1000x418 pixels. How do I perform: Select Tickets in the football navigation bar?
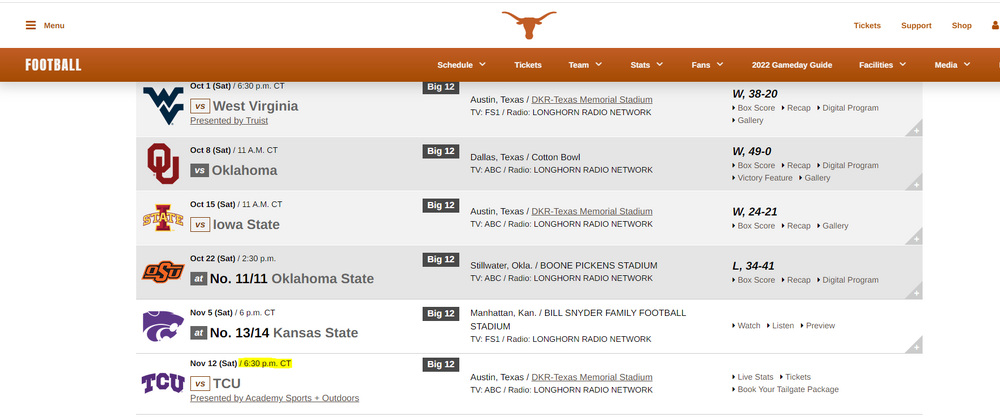click(528, 65)
